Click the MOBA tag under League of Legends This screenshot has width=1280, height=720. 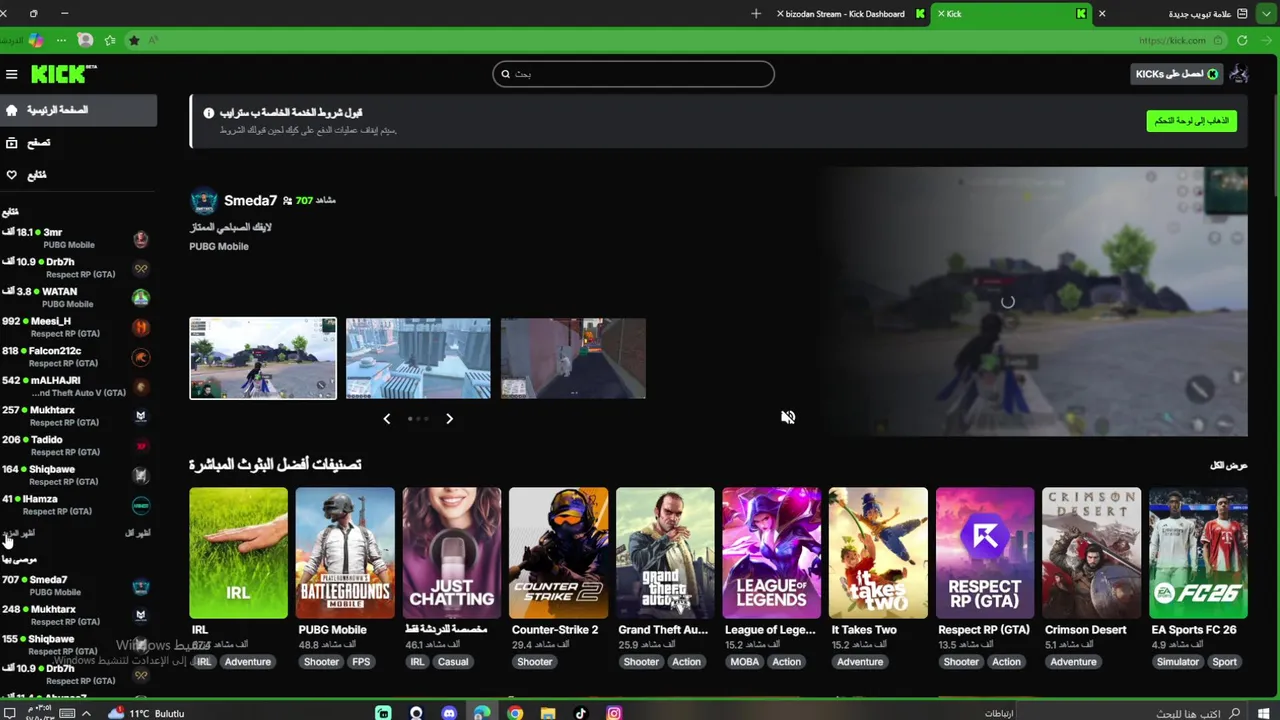coord(744,662)
